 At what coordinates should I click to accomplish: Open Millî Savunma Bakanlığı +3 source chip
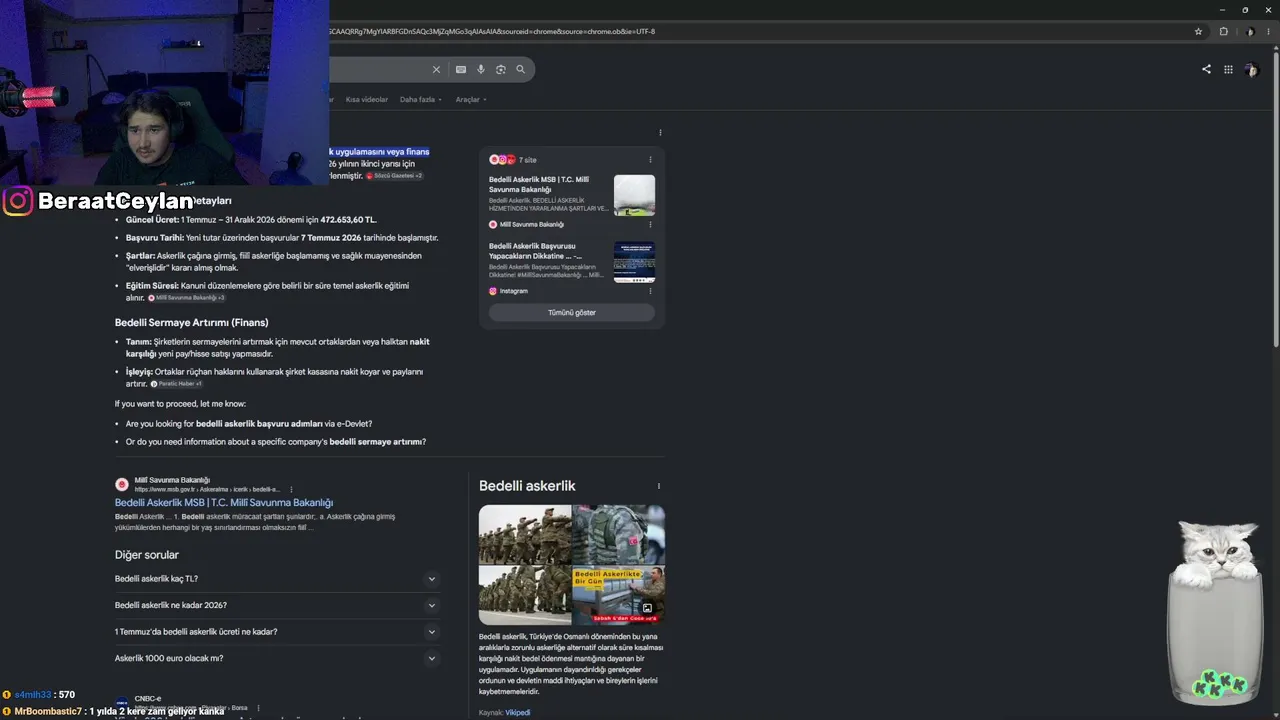click(x=187, y=298)
